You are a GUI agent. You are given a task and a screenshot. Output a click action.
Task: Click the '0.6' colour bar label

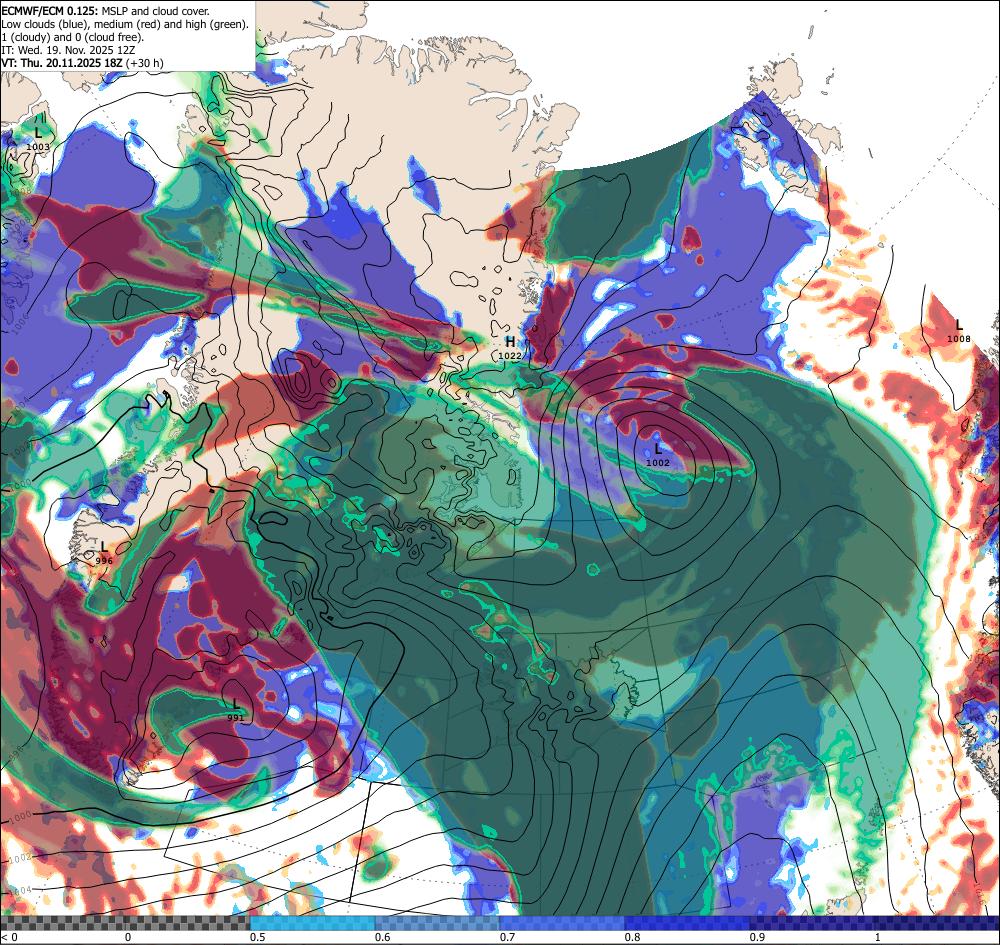click(383, 937)
